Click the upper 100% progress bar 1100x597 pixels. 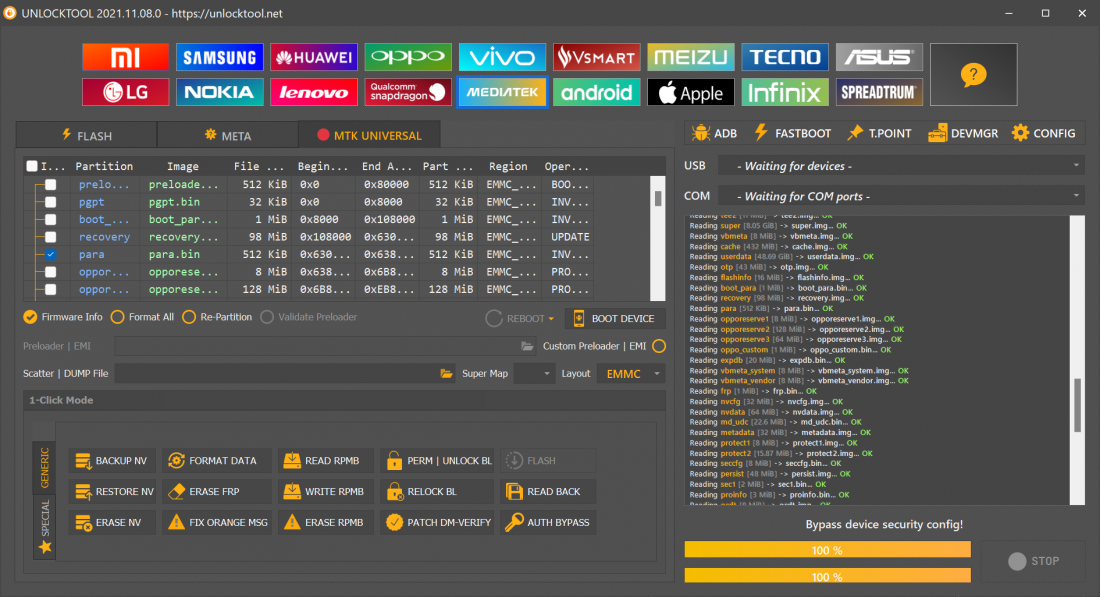[x=828, y=550]
